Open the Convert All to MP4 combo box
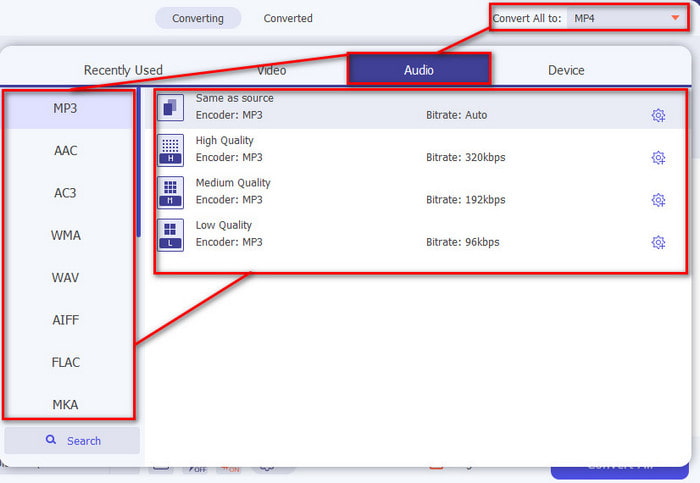This screenshot has height=483, width=700. click(x=627, y=18)
